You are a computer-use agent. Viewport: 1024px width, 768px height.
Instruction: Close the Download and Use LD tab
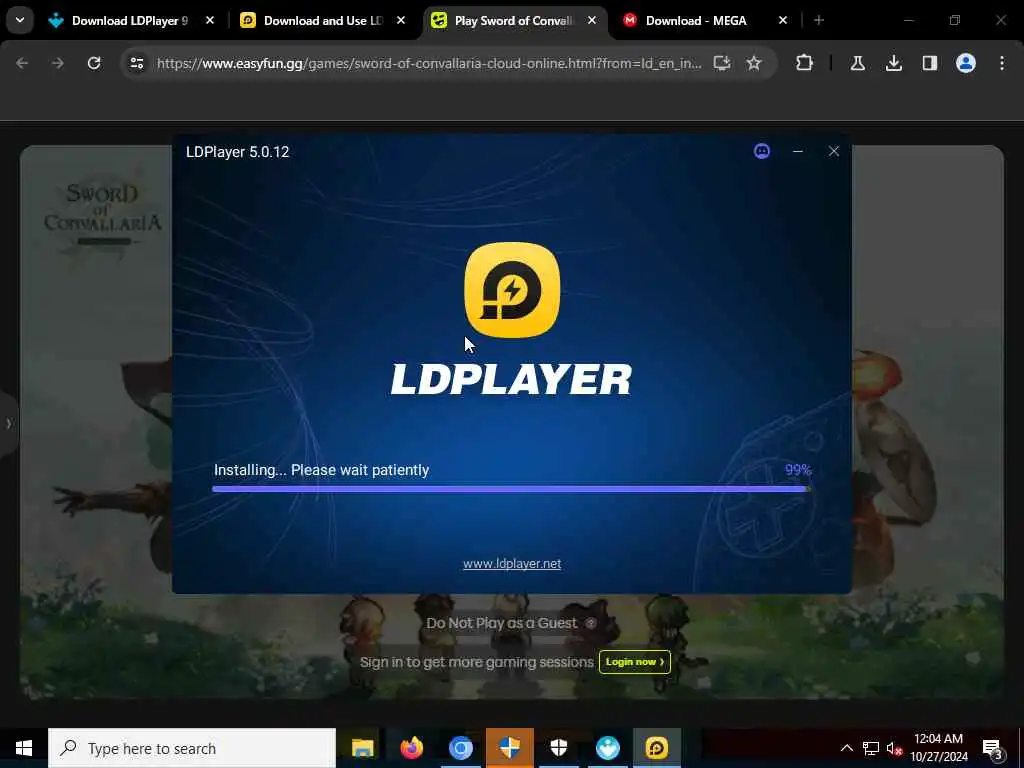401,21
